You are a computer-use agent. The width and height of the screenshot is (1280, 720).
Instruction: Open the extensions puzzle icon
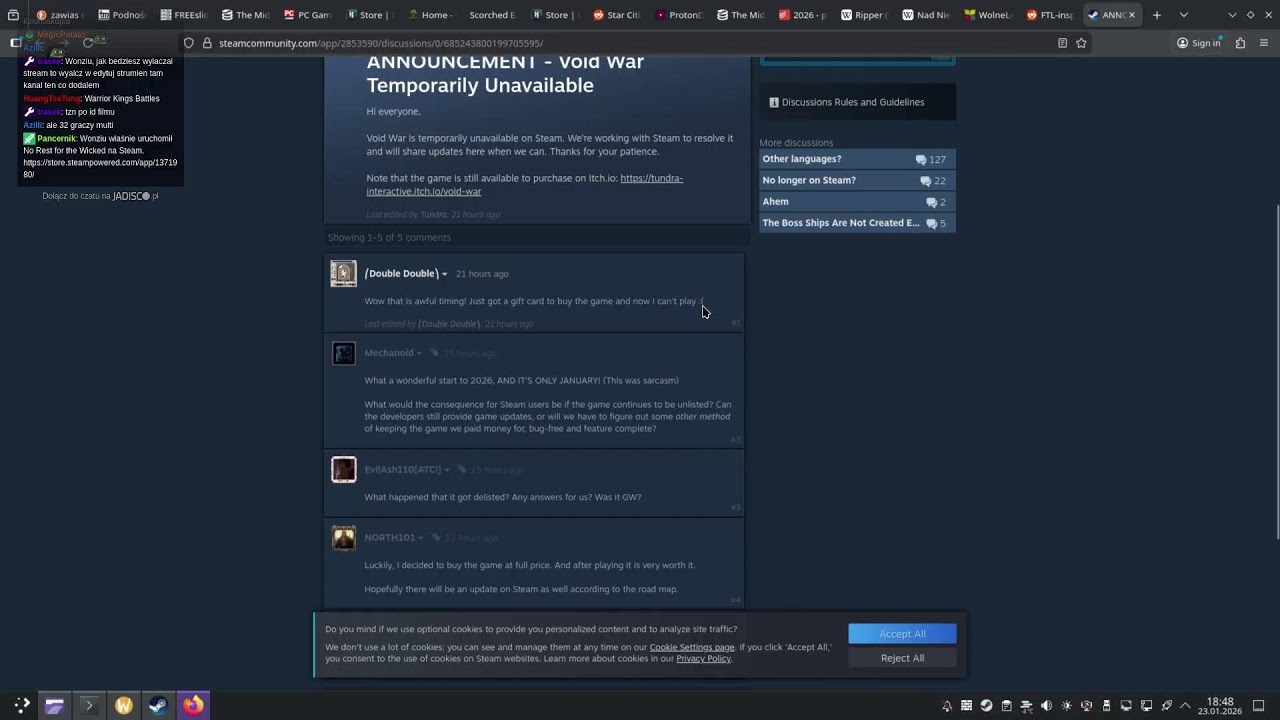point(1240,43)
